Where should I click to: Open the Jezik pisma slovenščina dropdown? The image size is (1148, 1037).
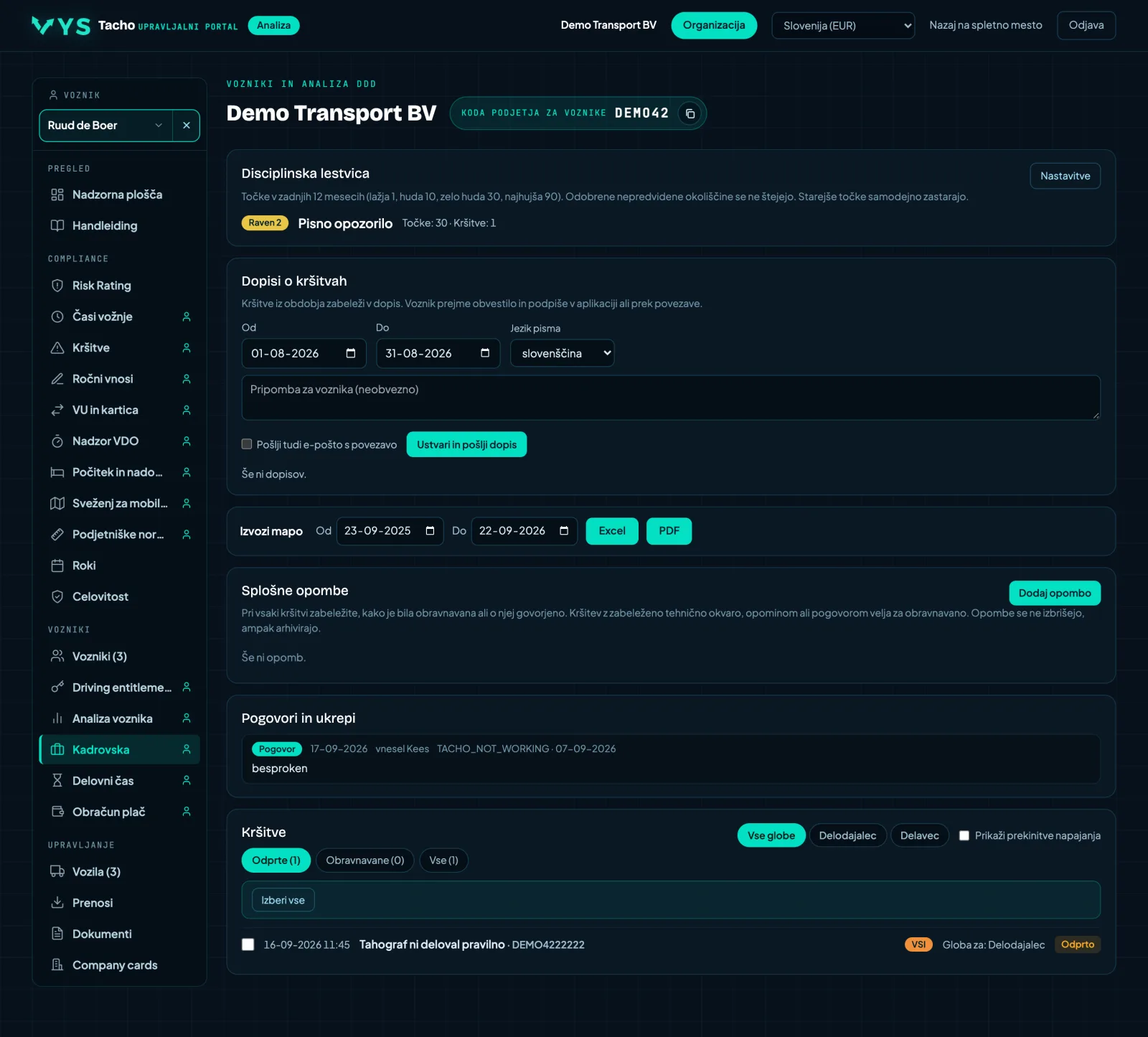[x=562, y=353]
